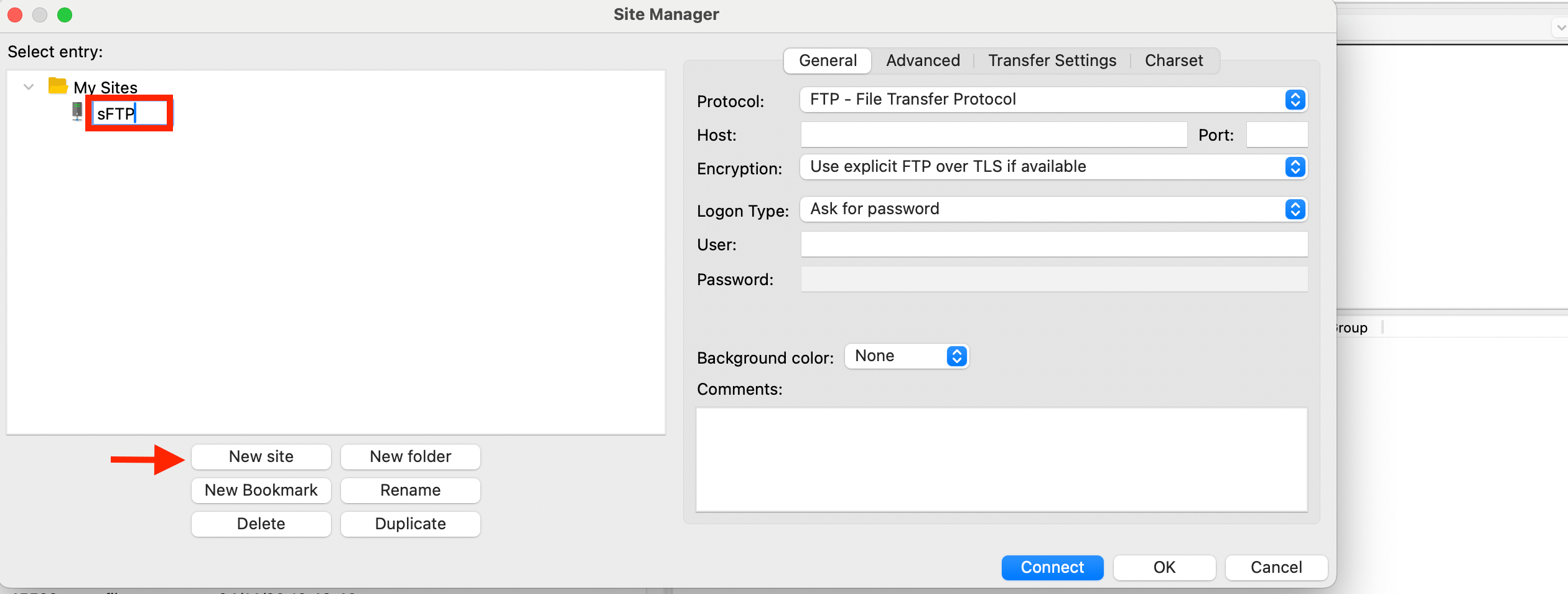Click into the Host input field
Viewport: 1568px width, 594px height.
pos(994,134)
